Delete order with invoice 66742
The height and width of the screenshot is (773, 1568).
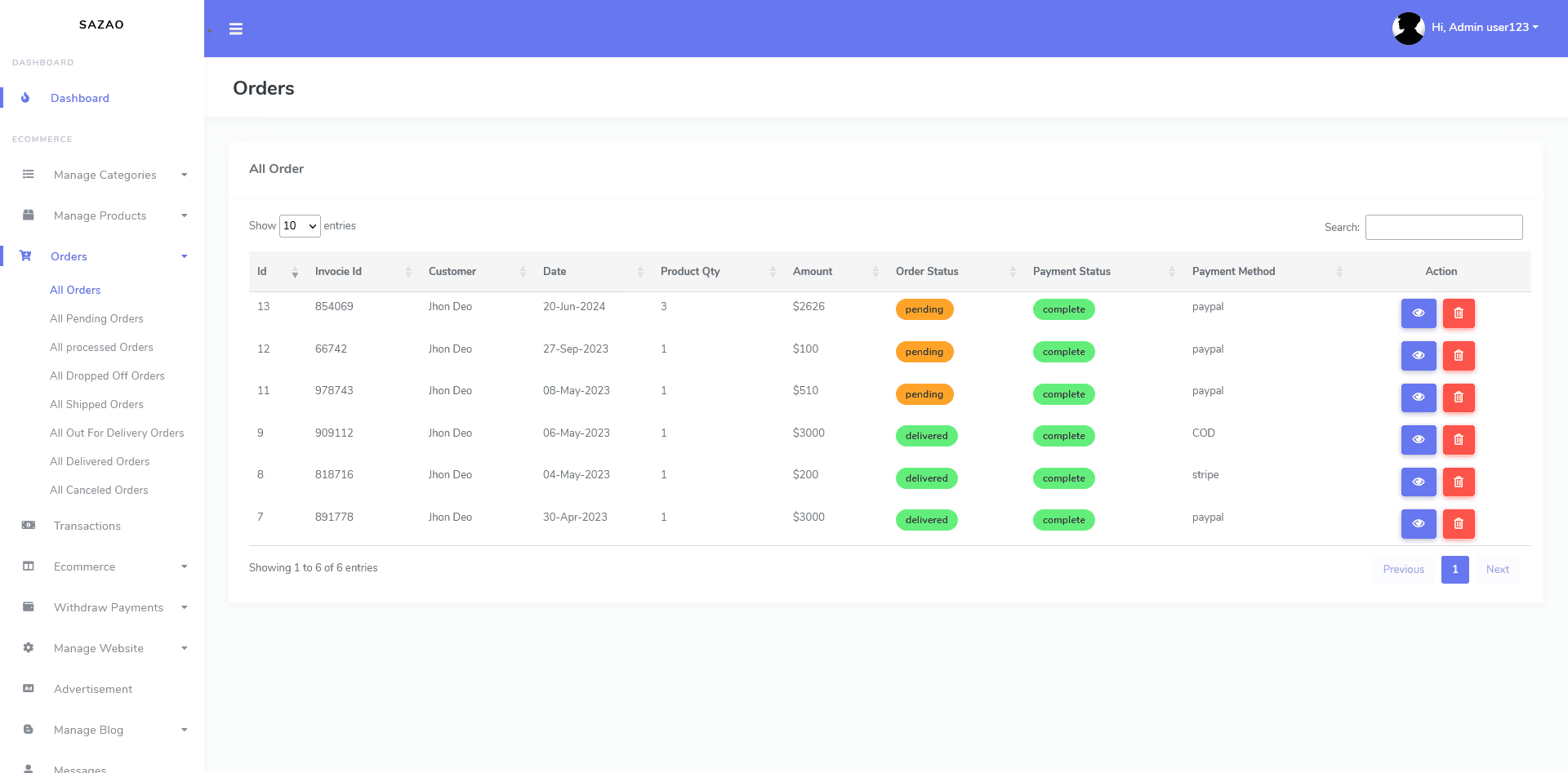pyautogui.click(x=1458, y=356)
